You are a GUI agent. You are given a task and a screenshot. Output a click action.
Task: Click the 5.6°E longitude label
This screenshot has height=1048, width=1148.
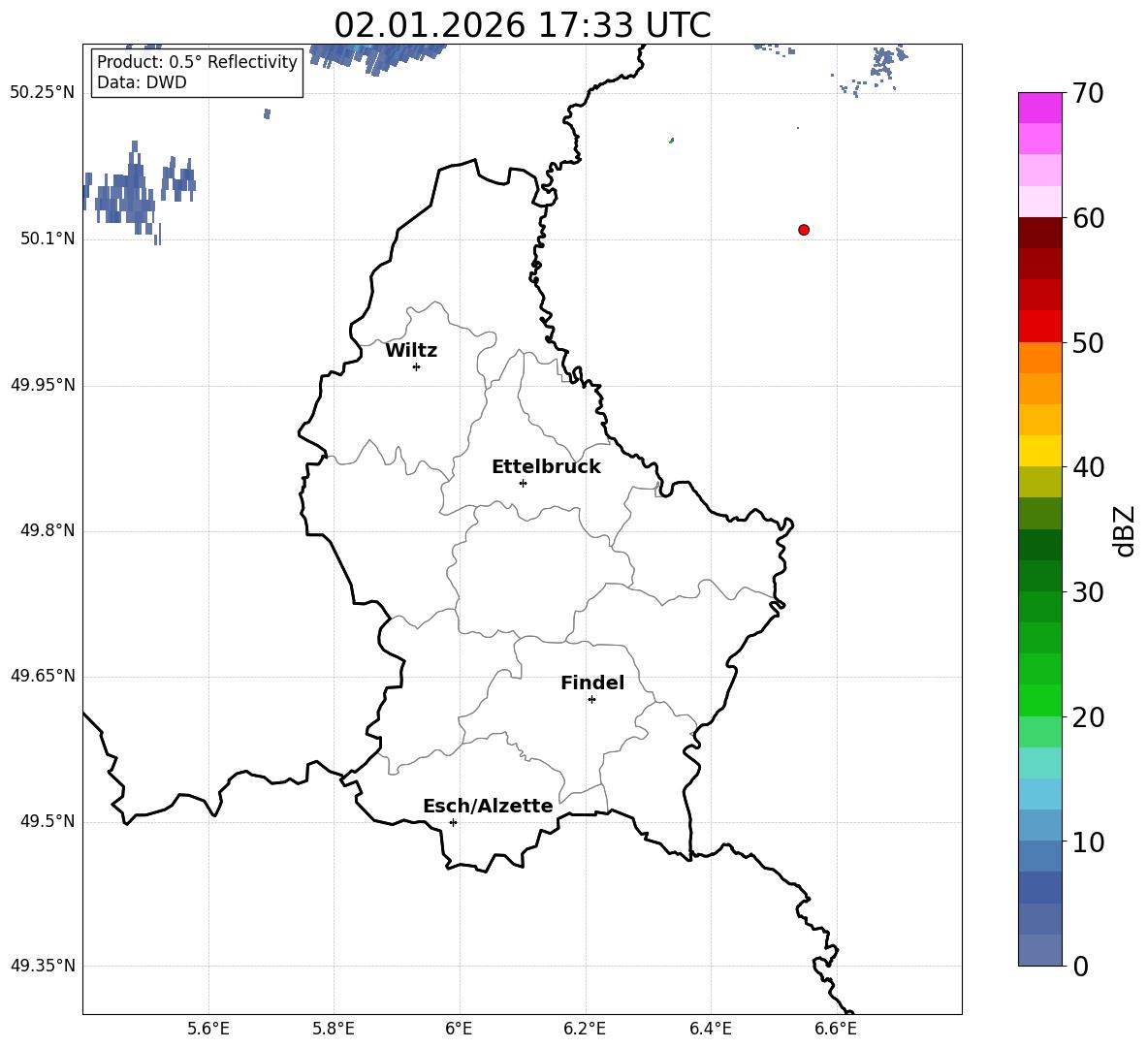(208, 1029)
